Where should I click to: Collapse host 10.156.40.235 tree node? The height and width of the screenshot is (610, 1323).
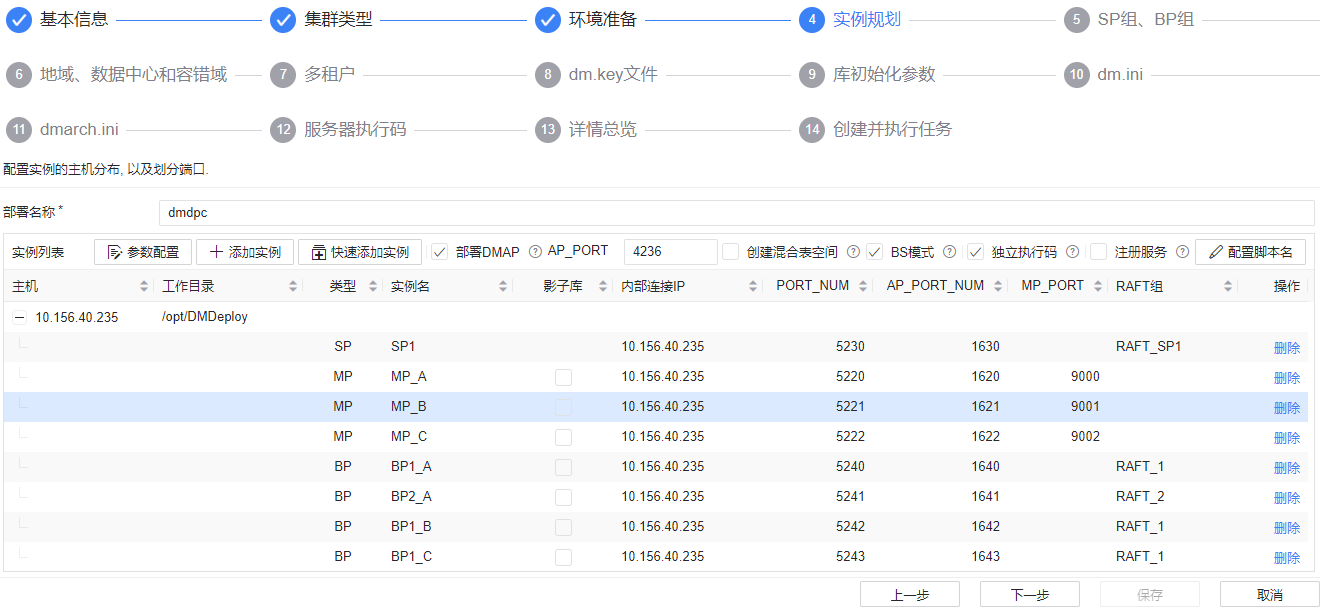[19, 317]
